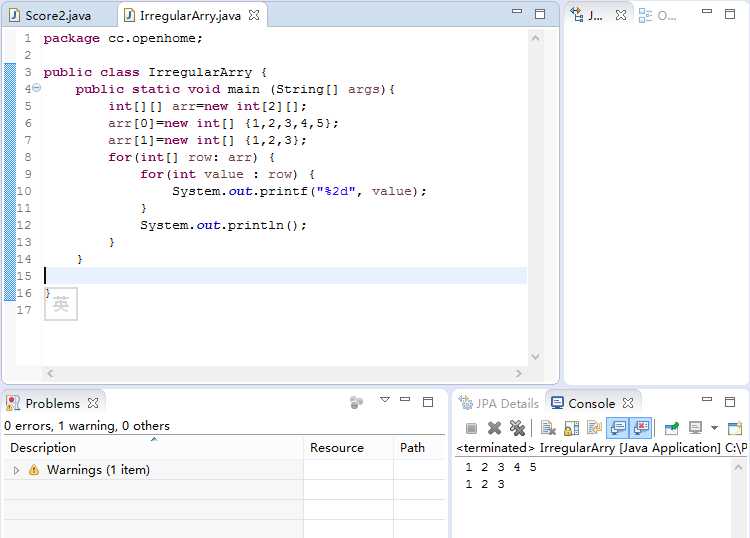Close the Problems view
The image size is (750, 538).
[93, 403]
